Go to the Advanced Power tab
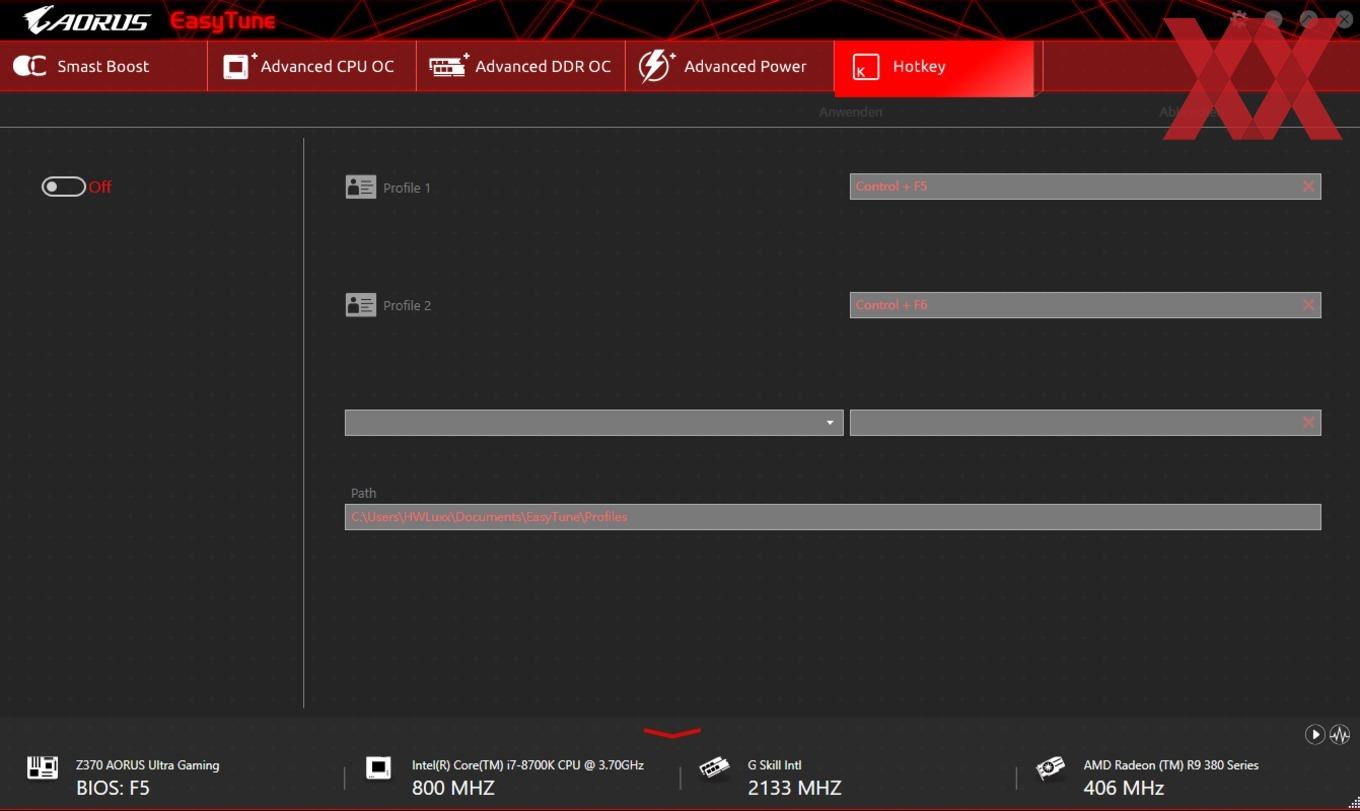Viewport: 1360px width, 811px height. (730, 66)
